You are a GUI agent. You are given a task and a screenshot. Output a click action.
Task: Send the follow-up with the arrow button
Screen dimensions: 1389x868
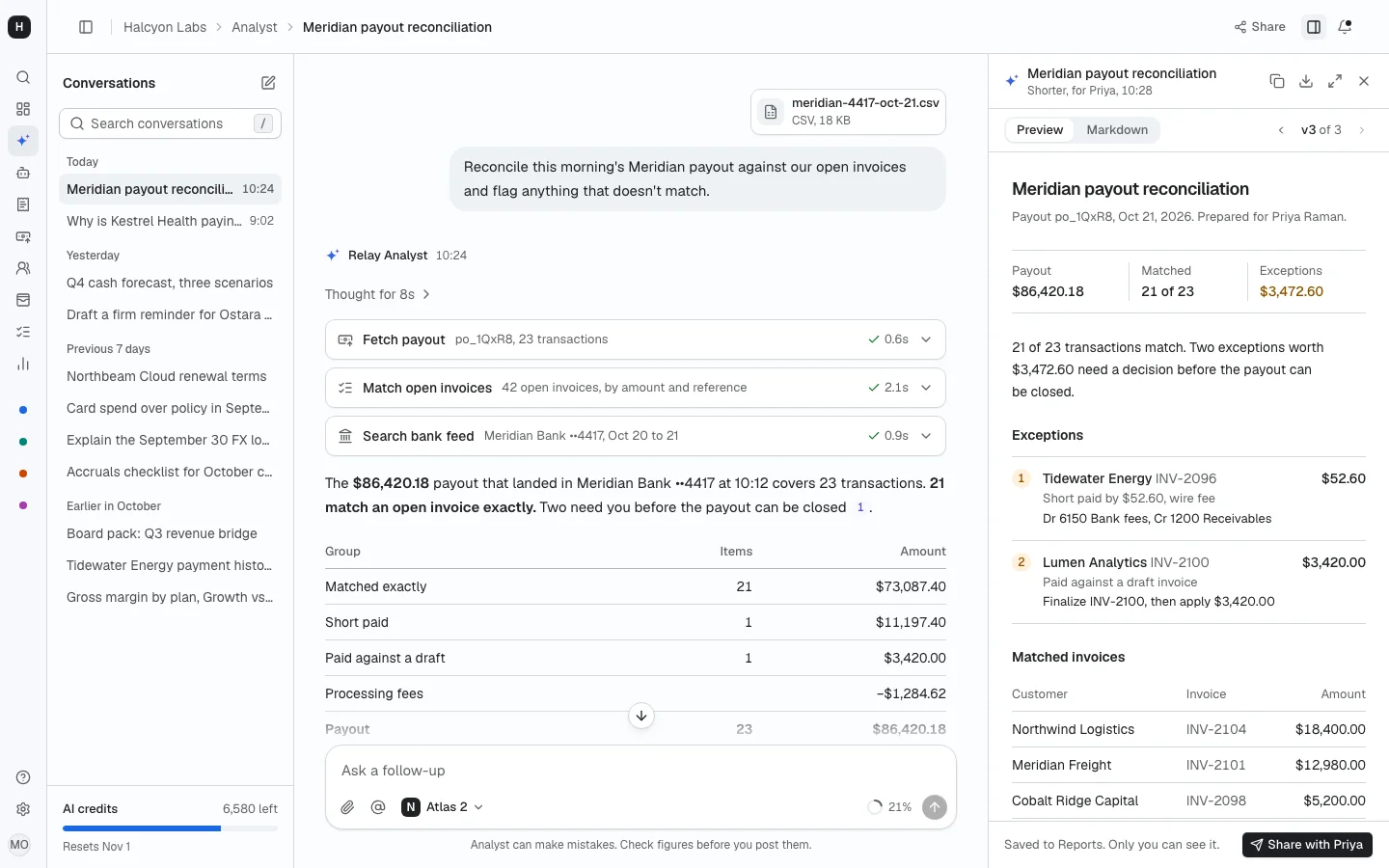tap(935, 807)
